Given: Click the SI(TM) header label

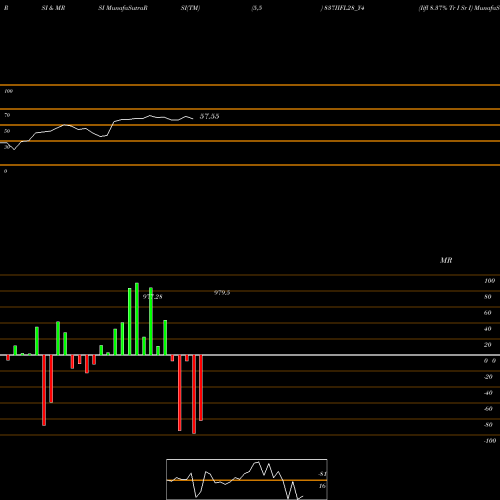Looking at the screenshot, I should tap(190, 8).
